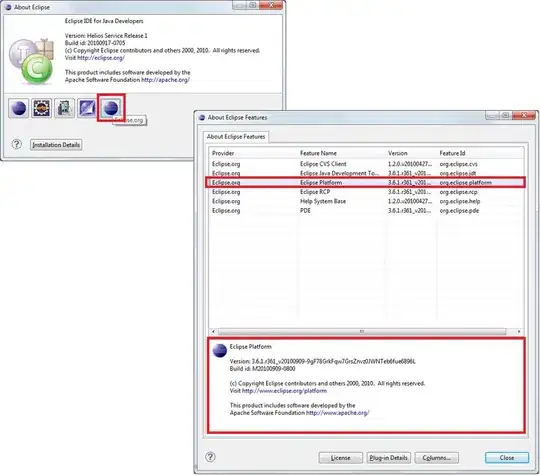The image size is (540, 475).
Task: Sort by the Feature Name column header
Action: [x=318, y=153]
